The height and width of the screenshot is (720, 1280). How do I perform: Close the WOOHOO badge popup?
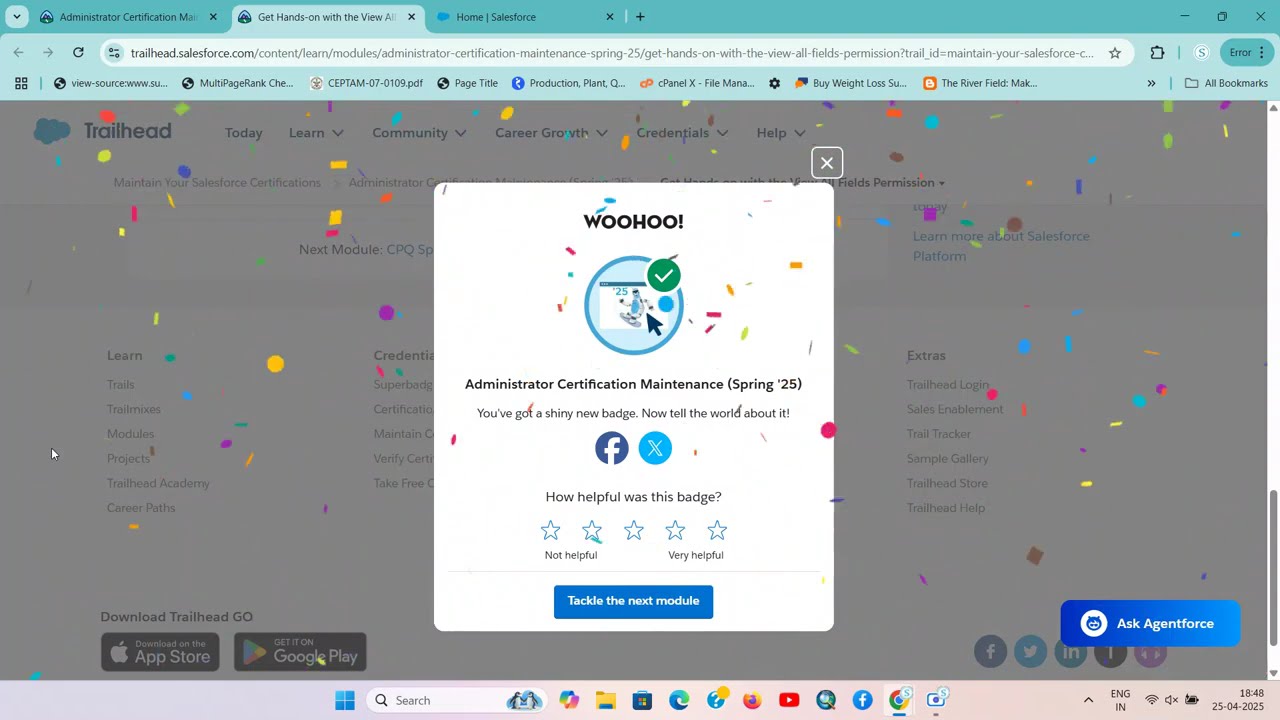point(827,162)
